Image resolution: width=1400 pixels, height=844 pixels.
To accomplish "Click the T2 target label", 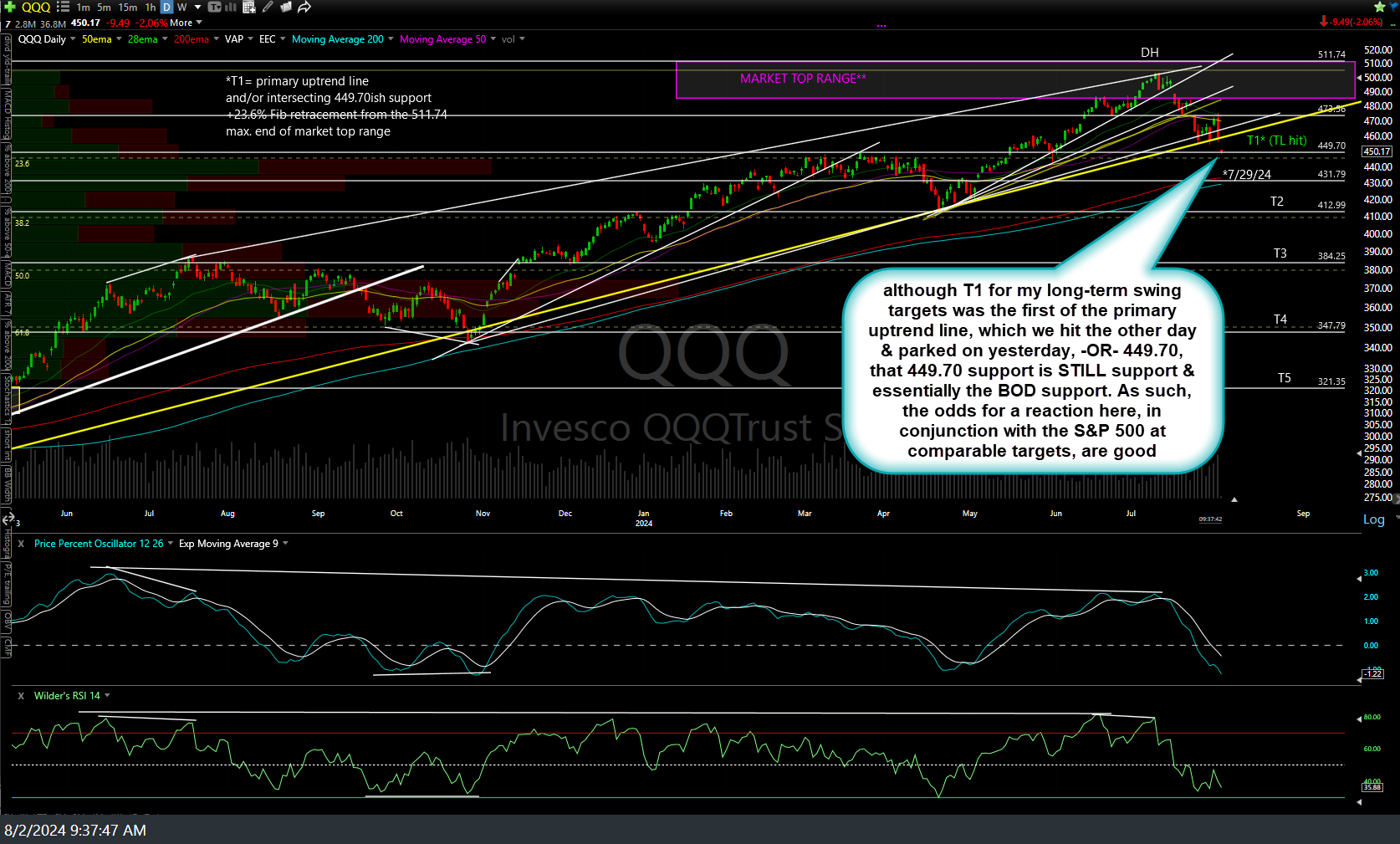I will coord(1276,202).
